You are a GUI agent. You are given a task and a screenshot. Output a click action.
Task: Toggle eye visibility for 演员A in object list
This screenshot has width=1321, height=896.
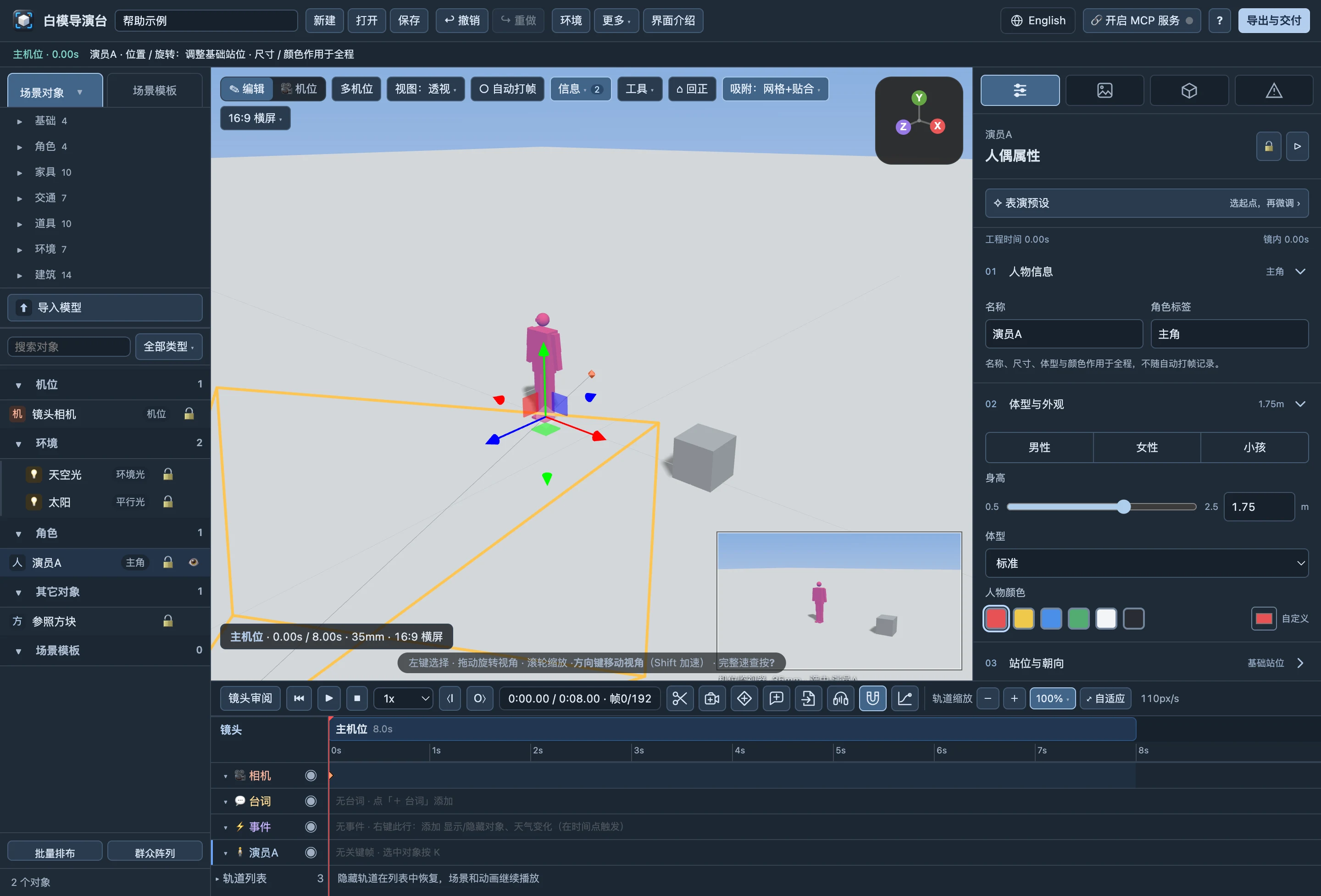(x=193, y=562)
